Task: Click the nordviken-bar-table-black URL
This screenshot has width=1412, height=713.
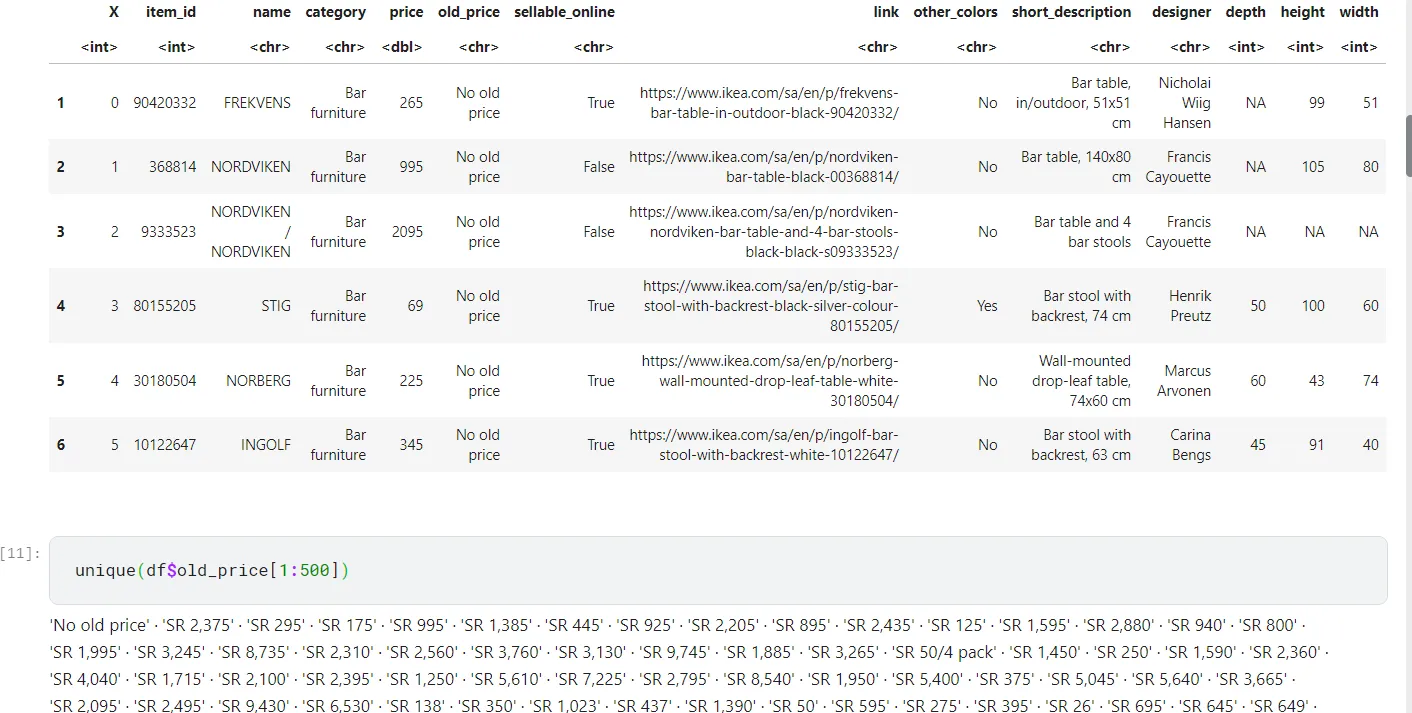Action: click(764, 167)
